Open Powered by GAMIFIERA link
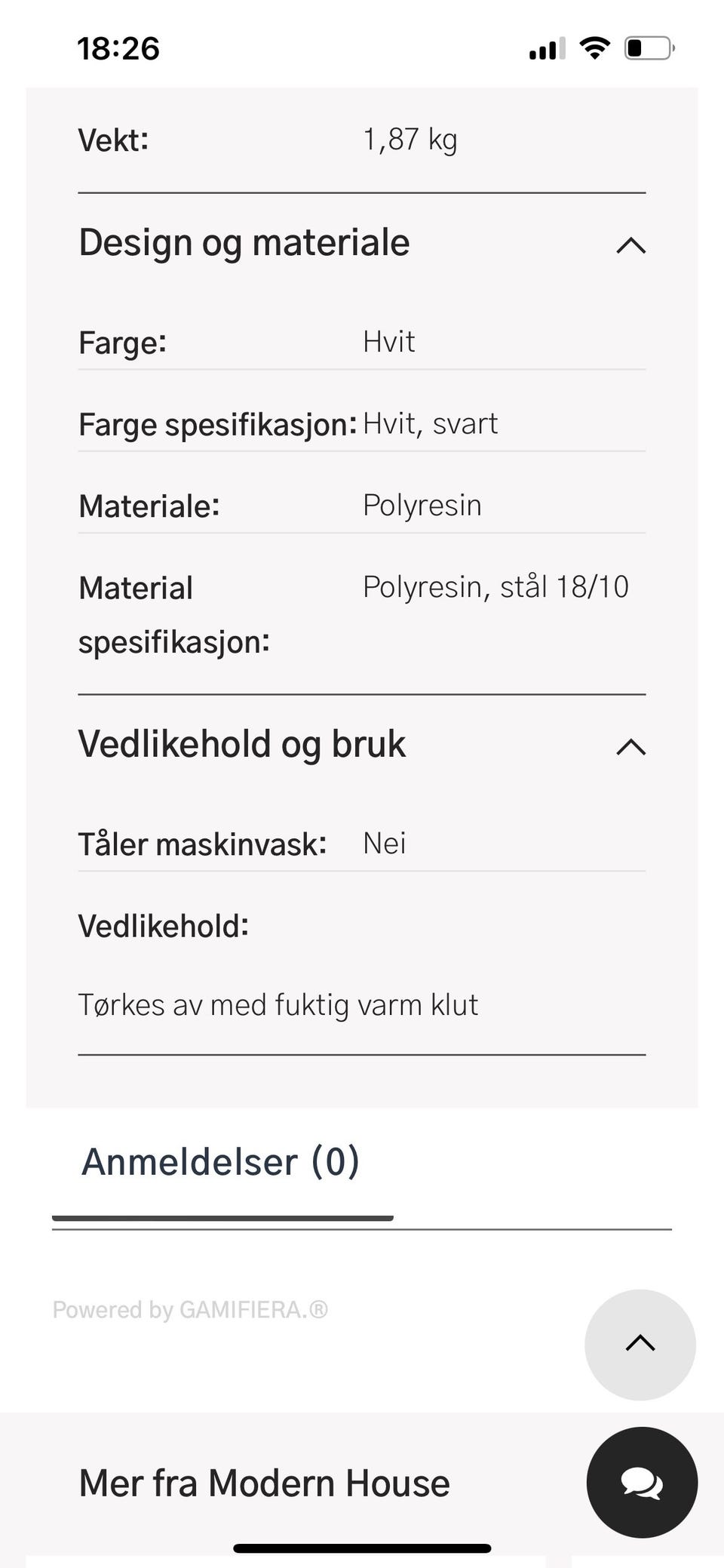The image size is (724, 1568). (x=190, y=1309)
